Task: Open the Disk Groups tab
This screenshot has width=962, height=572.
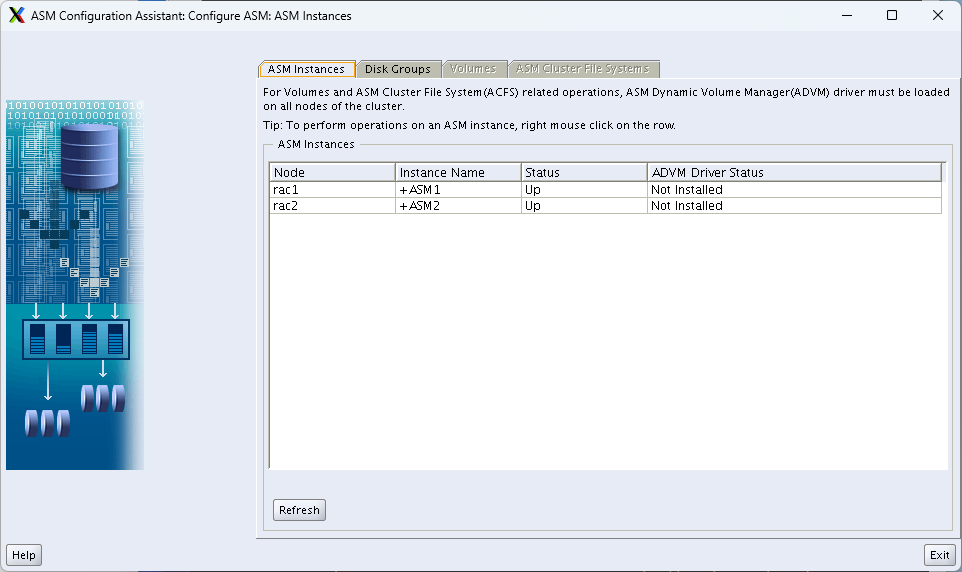Action: click(398, 69)
